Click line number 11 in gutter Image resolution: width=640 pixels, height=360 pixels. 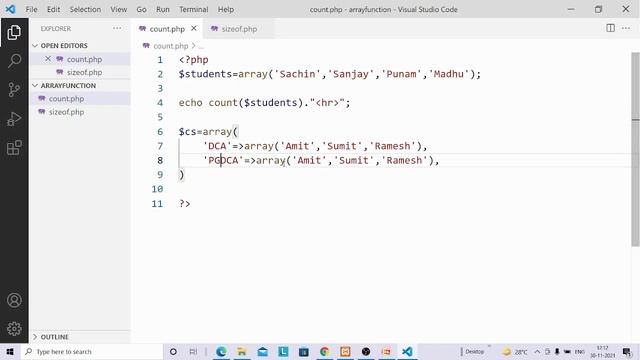point(157,203)
